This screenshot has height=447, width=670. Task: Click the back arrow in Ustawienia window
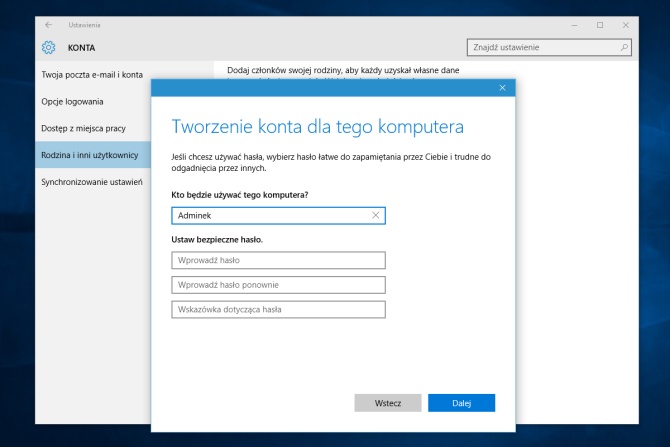[49, 25]
